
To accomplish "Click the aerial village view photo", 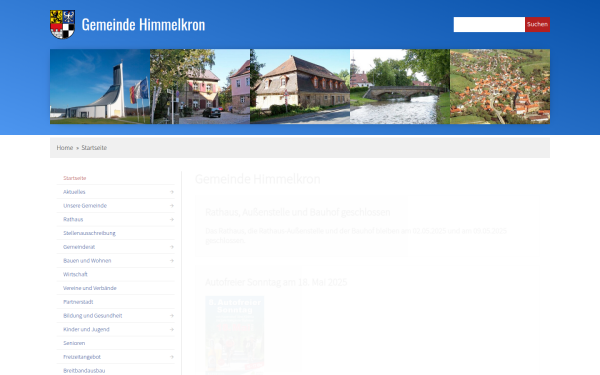I will (500, 86).
